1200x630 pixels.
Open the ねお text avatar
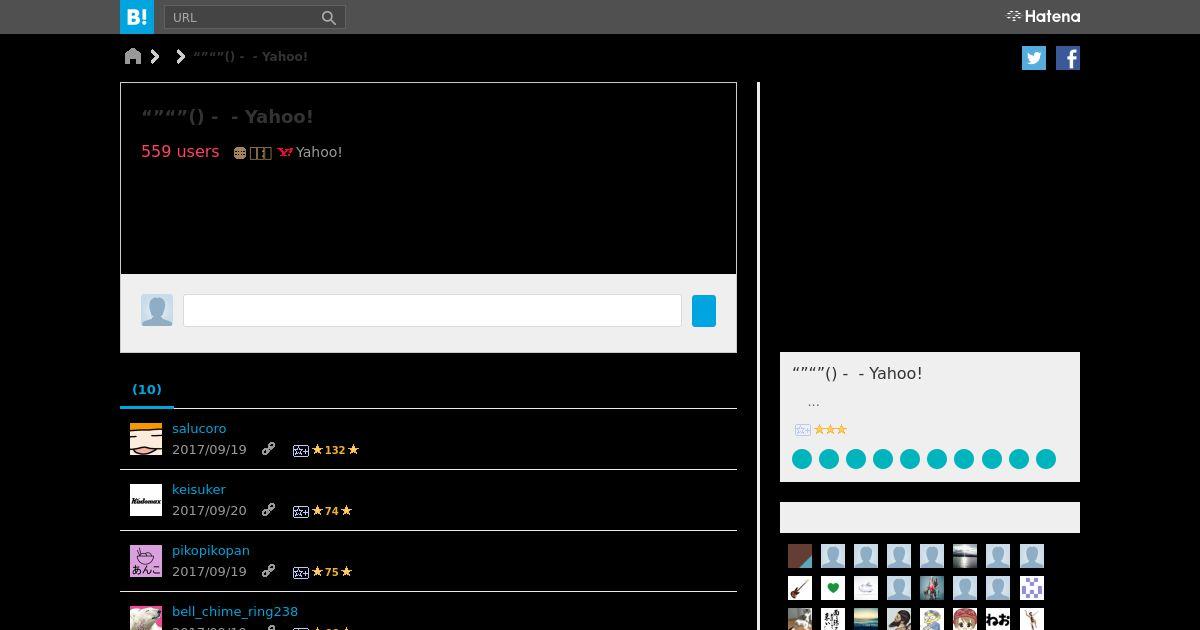pyautogui.click(x=998, y=619)
